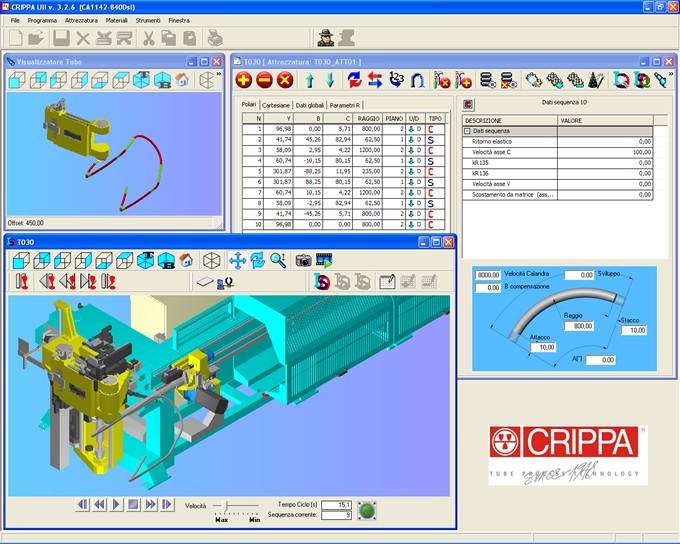
Task: Click the home view icon in T030
Action: (185, 260)
